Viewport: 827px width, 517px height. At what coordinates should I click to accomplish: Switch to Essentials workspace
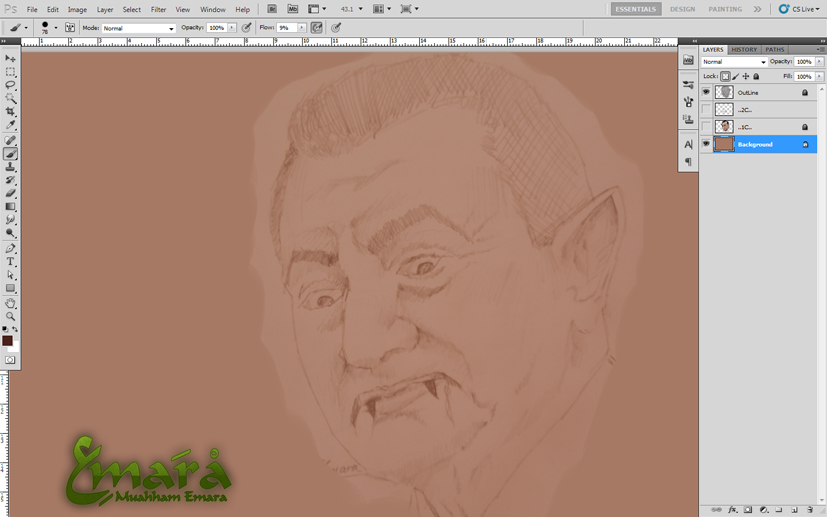tap(636, 9)
